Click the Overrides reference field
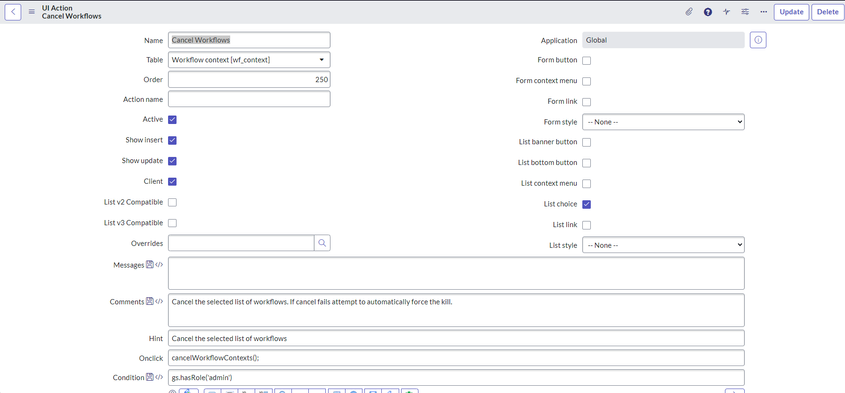Viewport: 845px width, 393px height. coord(241,243)
